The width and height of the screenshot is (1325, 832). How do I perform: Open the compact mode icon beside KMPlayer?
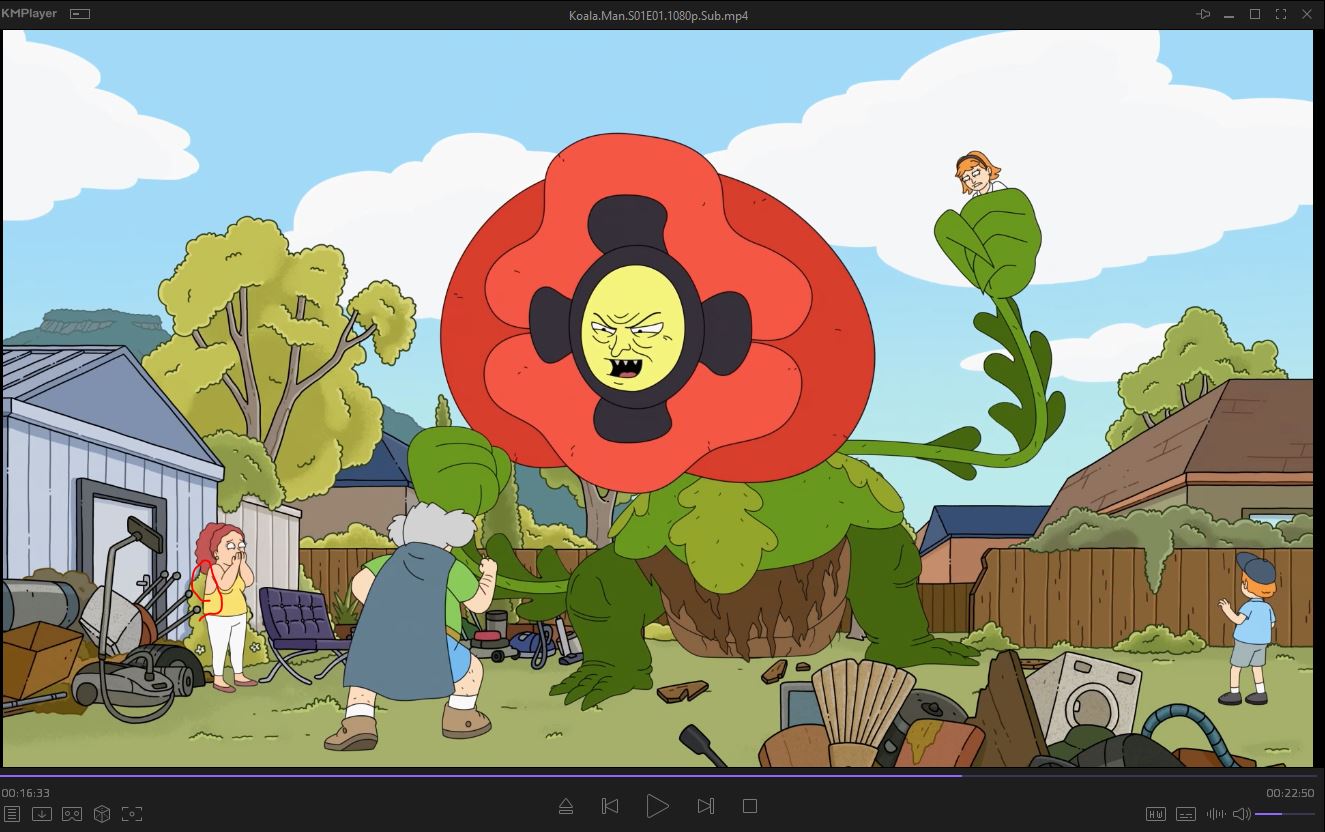80,14
